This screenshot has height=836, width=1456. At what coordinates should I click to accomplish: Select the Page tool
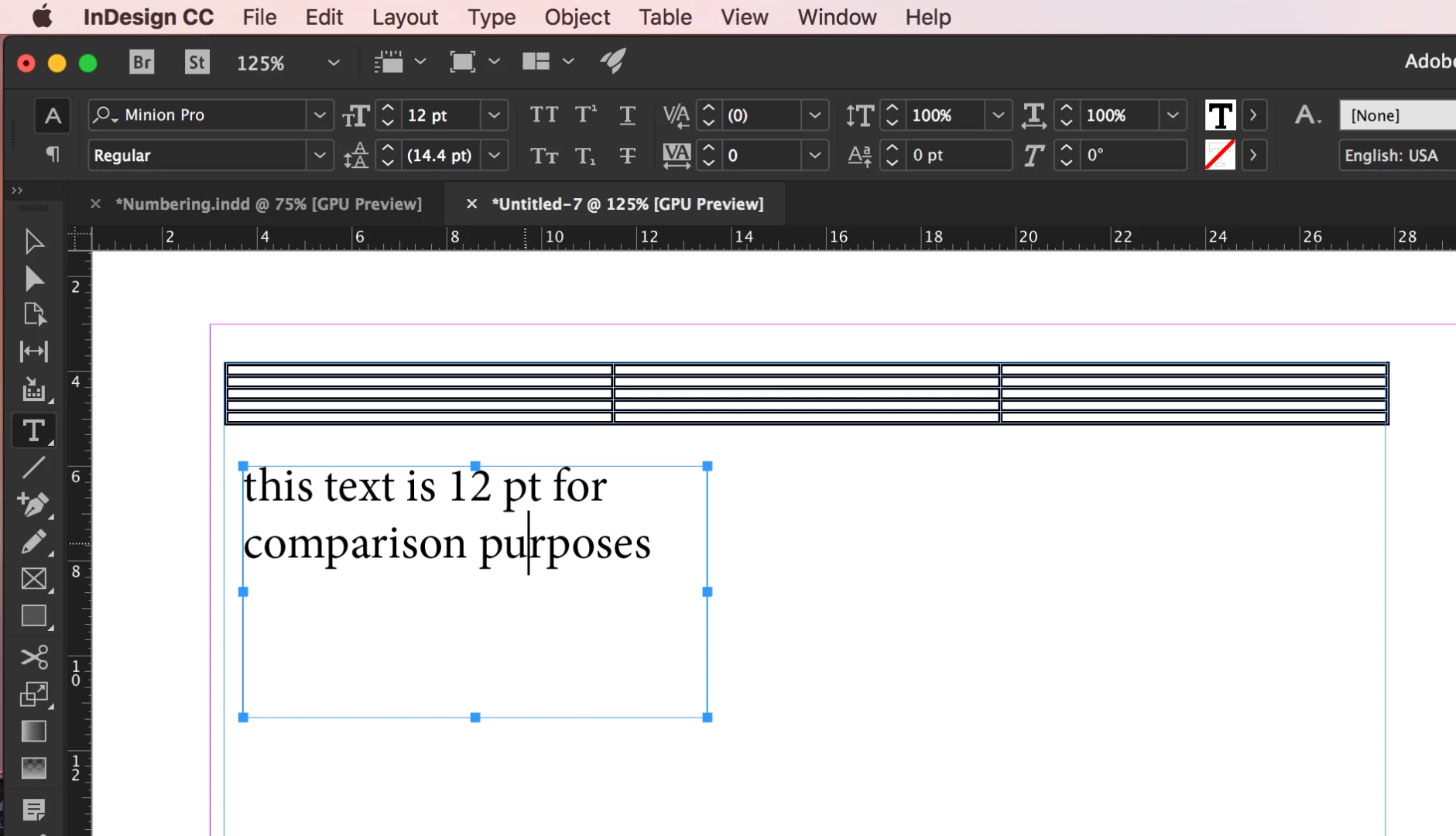pyautogui.click(x=34, y=314)
